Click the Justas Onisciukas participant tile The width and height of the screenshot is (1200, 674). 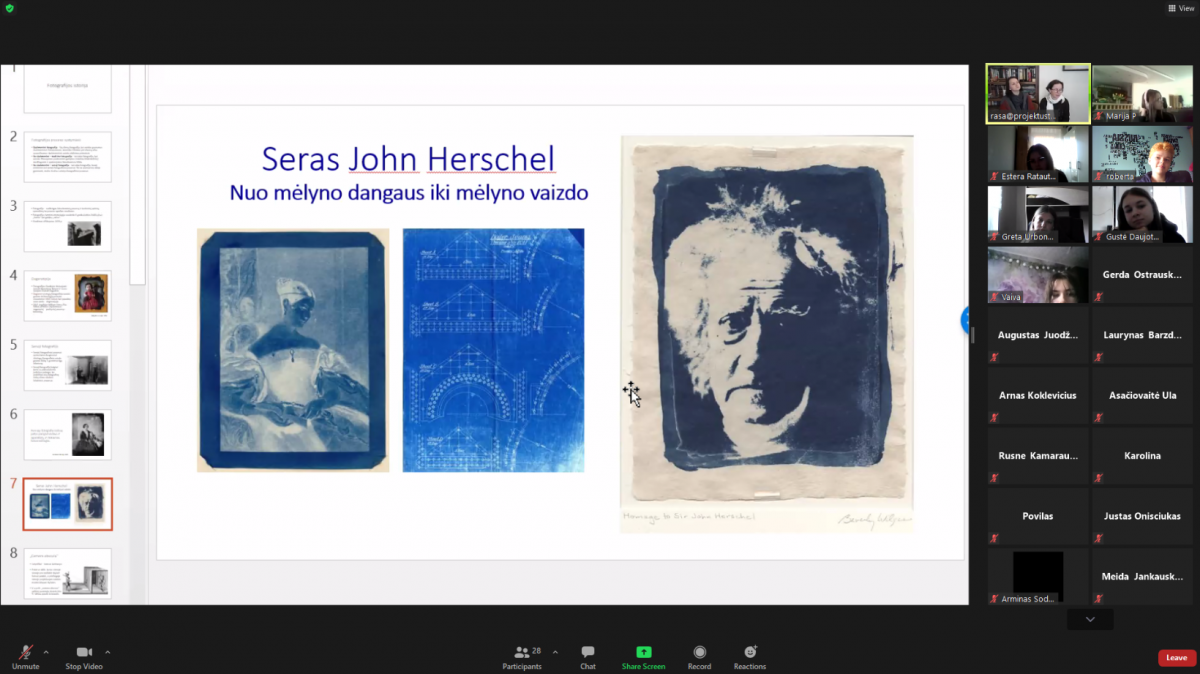(1142, 517)
